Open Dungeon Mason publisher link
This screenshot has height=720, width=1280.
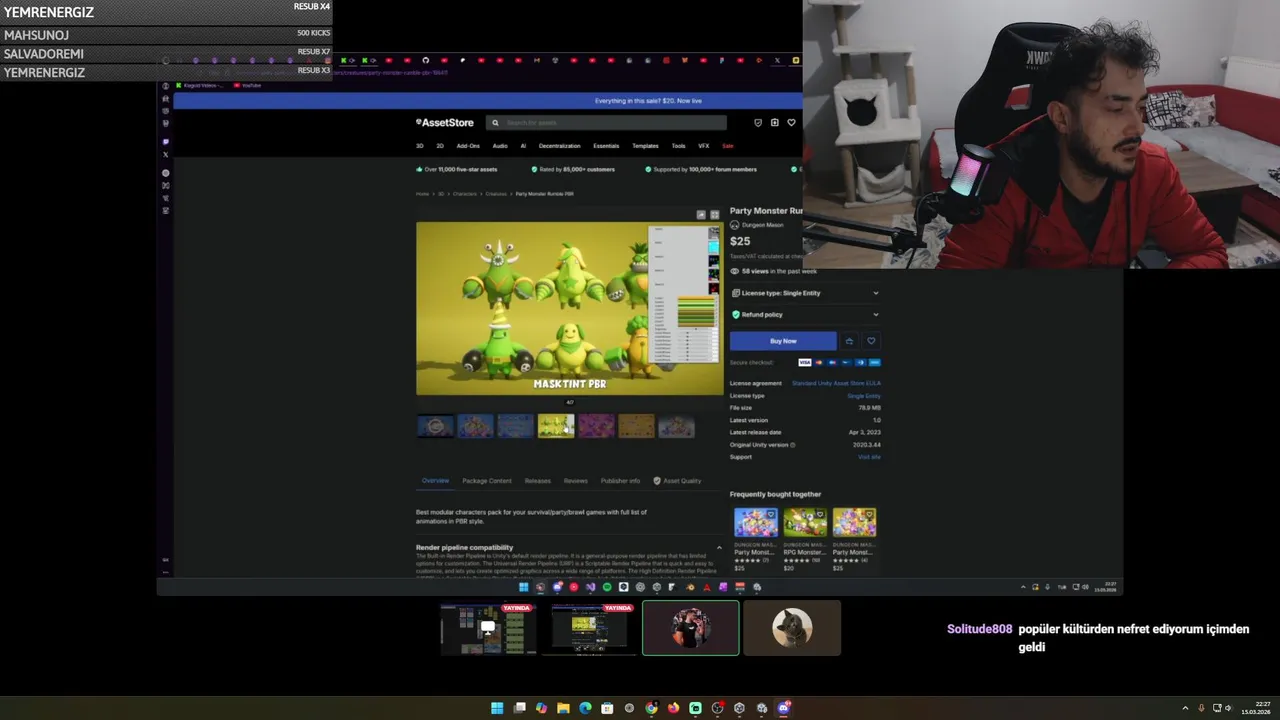tap(762, 225)
